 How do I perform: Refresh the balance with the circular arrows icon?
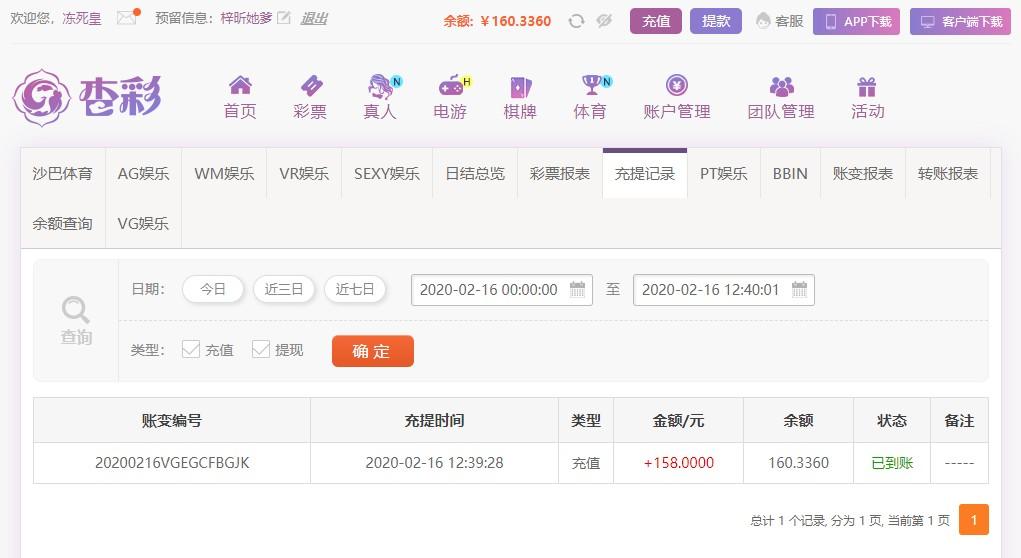(x=576, y=21)
